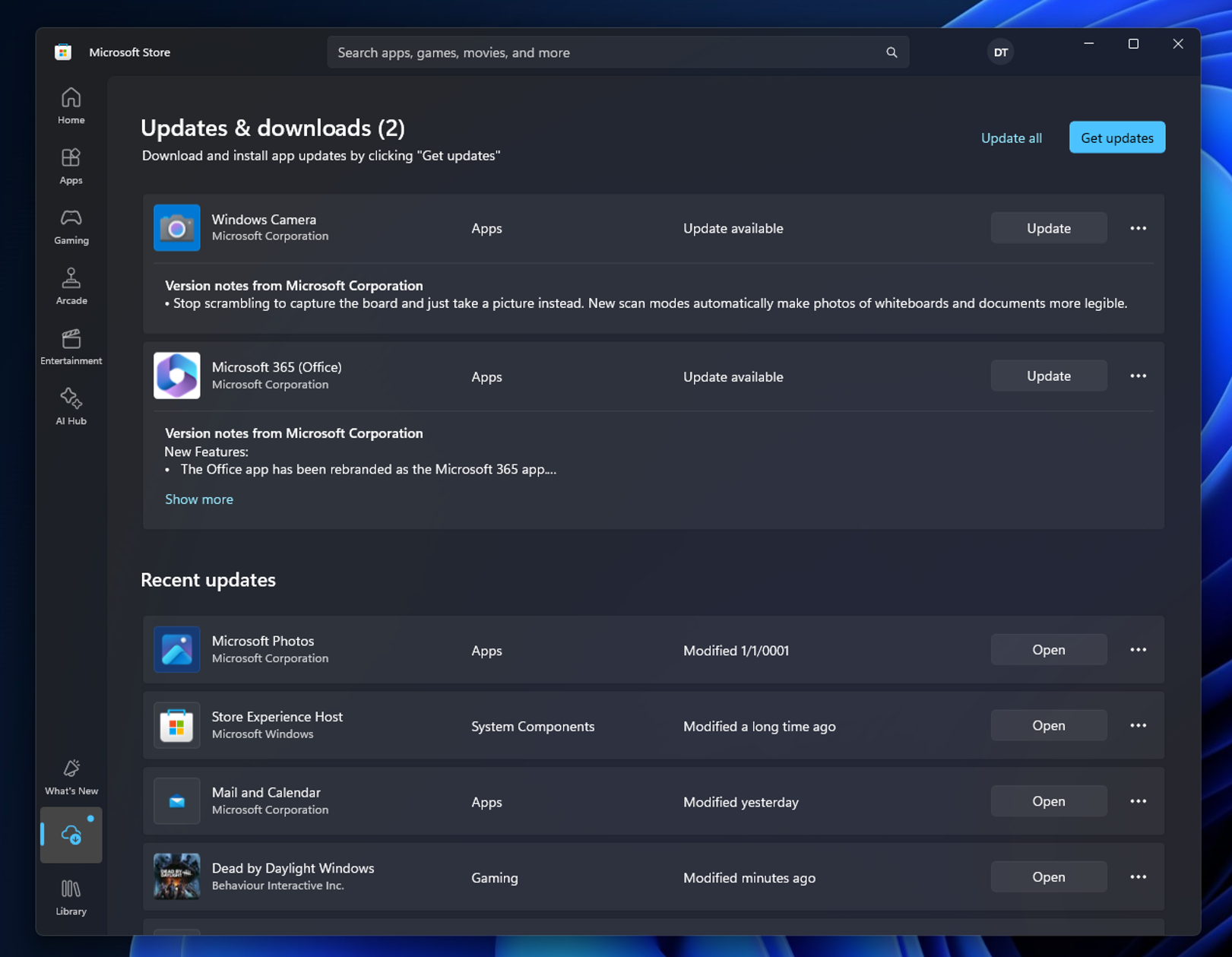Open What's New in sidebar
This screenshot has width=1232, height=957.
pyautogui.click(x=71, y=776)
